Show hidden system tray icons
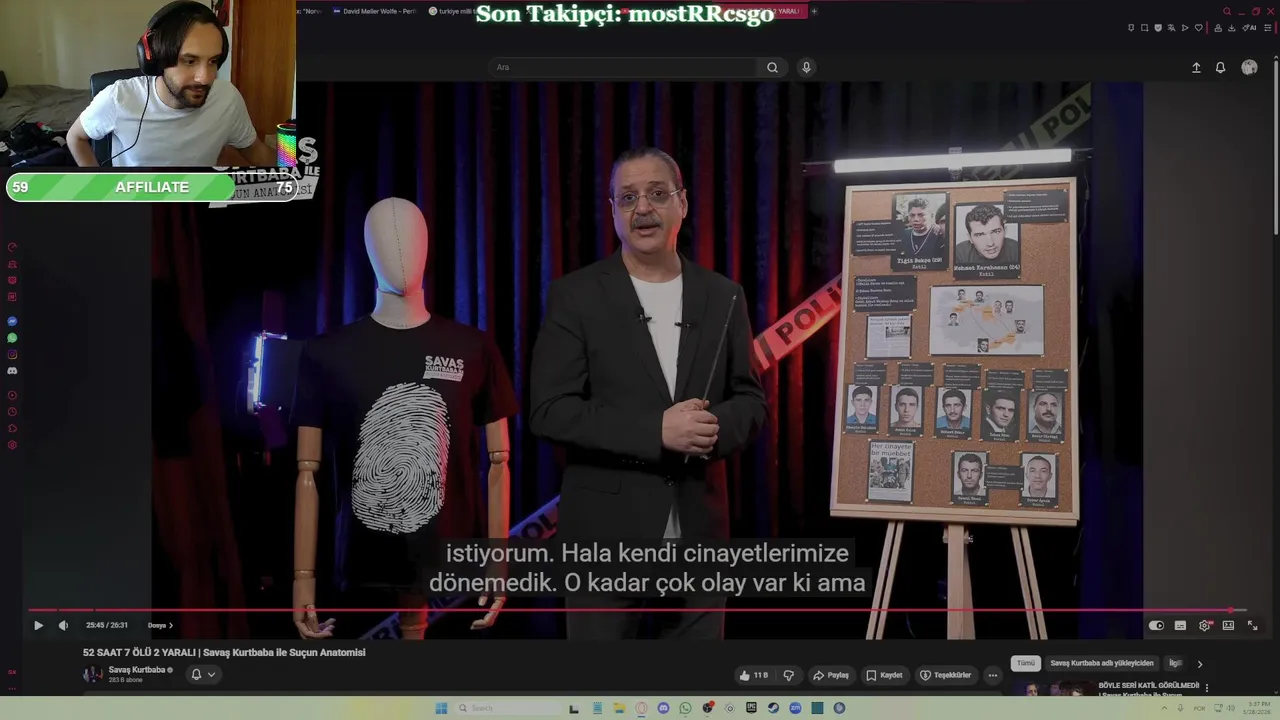Screen dimensions: 1280x720 (x=1163, y=708)
